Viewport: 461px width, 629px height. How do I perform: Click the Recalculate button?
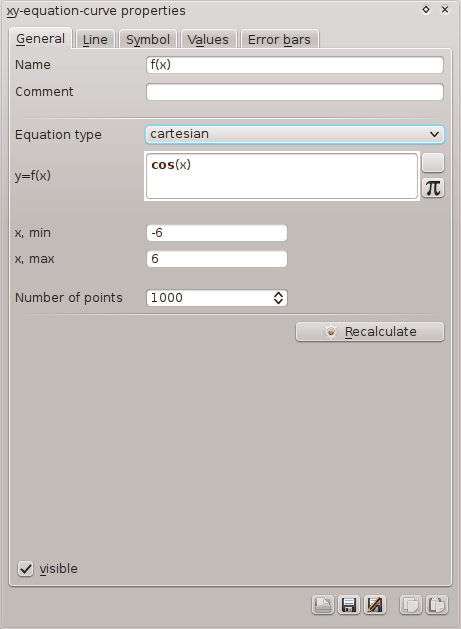tap(370, 332)
